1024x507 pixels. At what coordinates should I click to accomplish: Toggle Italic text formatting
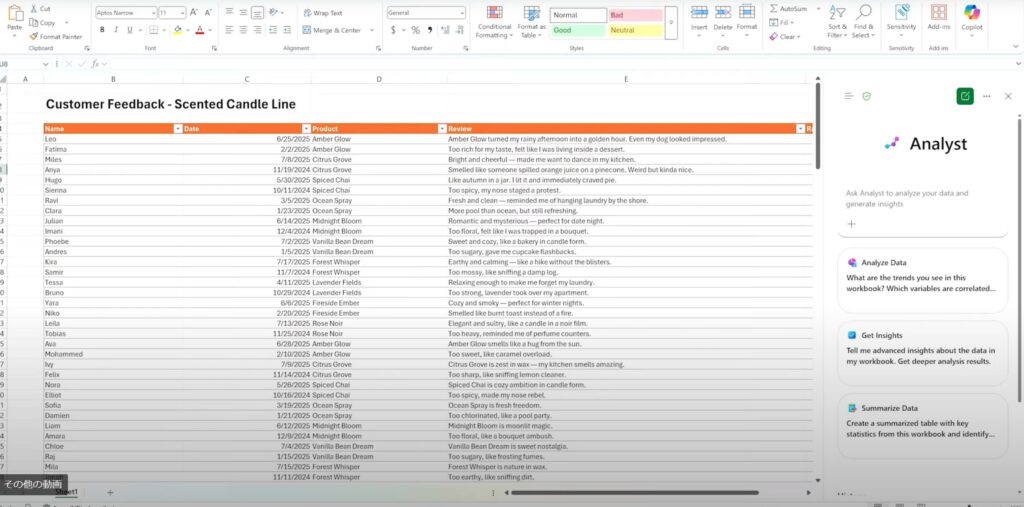pyautogui.click(x=114, y=30)
